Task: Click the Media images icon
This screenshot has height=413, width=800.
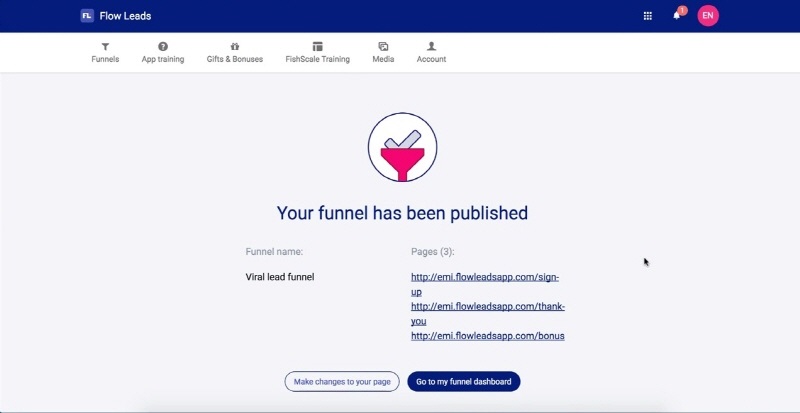Action: pyautogui.click(x=383, y=46)
